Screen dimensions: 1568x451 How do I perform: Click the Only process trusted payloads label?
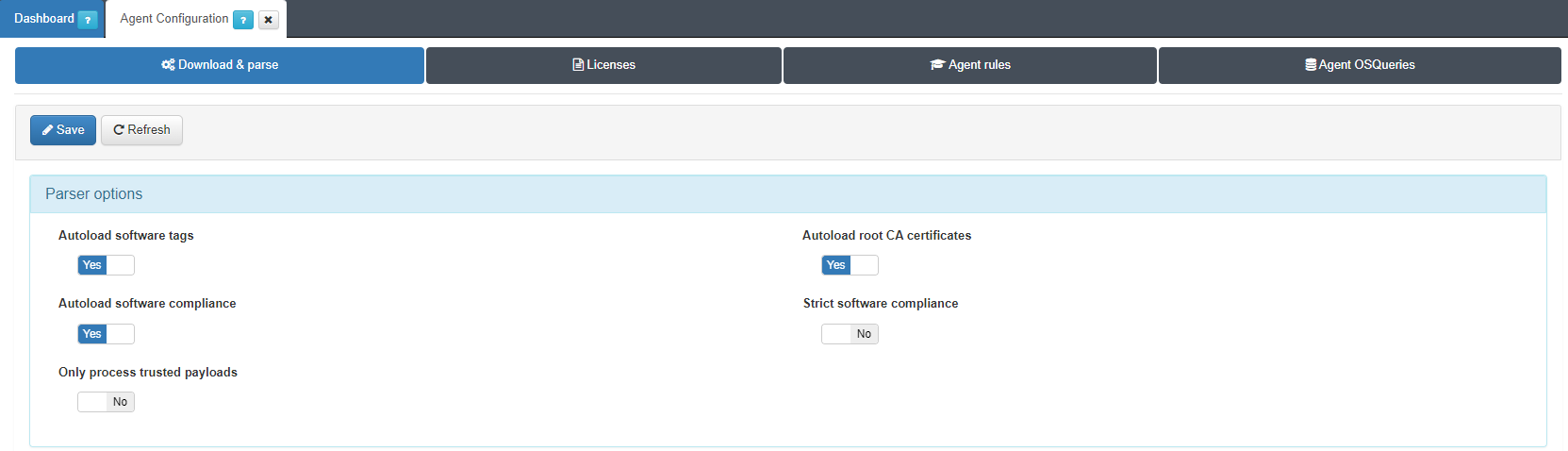[148, 373]
